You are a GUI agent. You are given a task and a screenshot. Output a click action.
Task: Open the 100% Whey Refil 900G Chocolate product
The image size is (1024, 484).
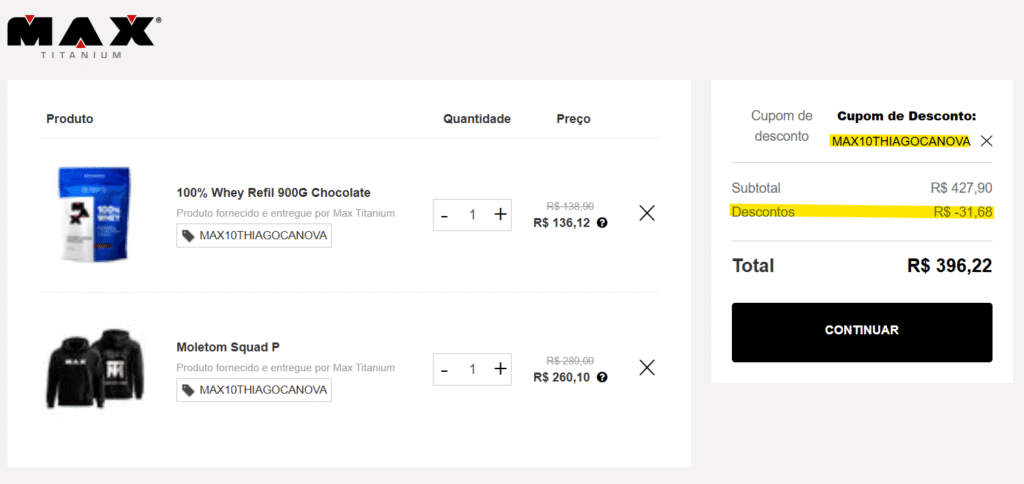273,192
